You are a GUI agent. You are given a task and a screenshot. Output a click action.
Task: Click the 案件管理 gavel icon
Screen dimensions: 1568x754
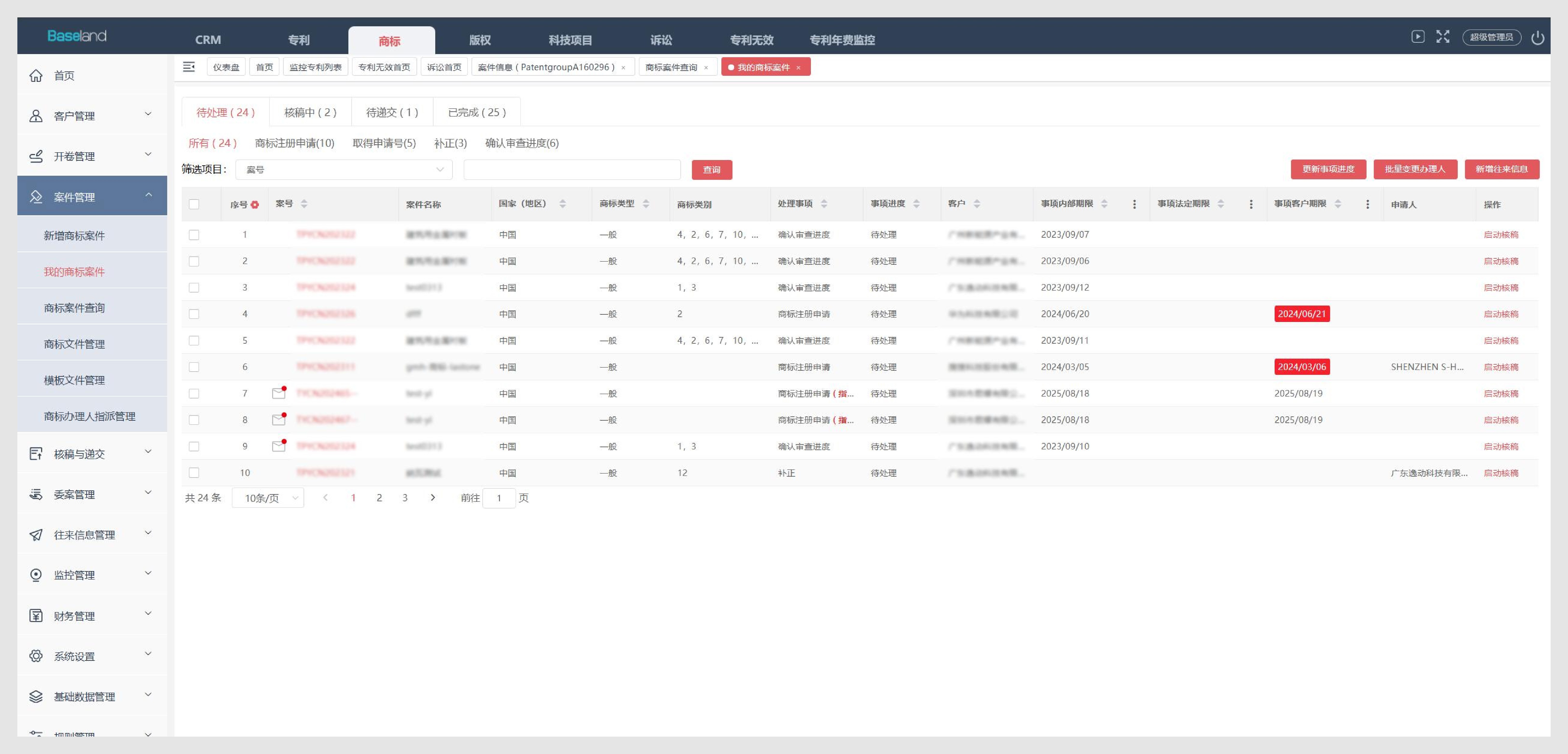pos(36,197)
